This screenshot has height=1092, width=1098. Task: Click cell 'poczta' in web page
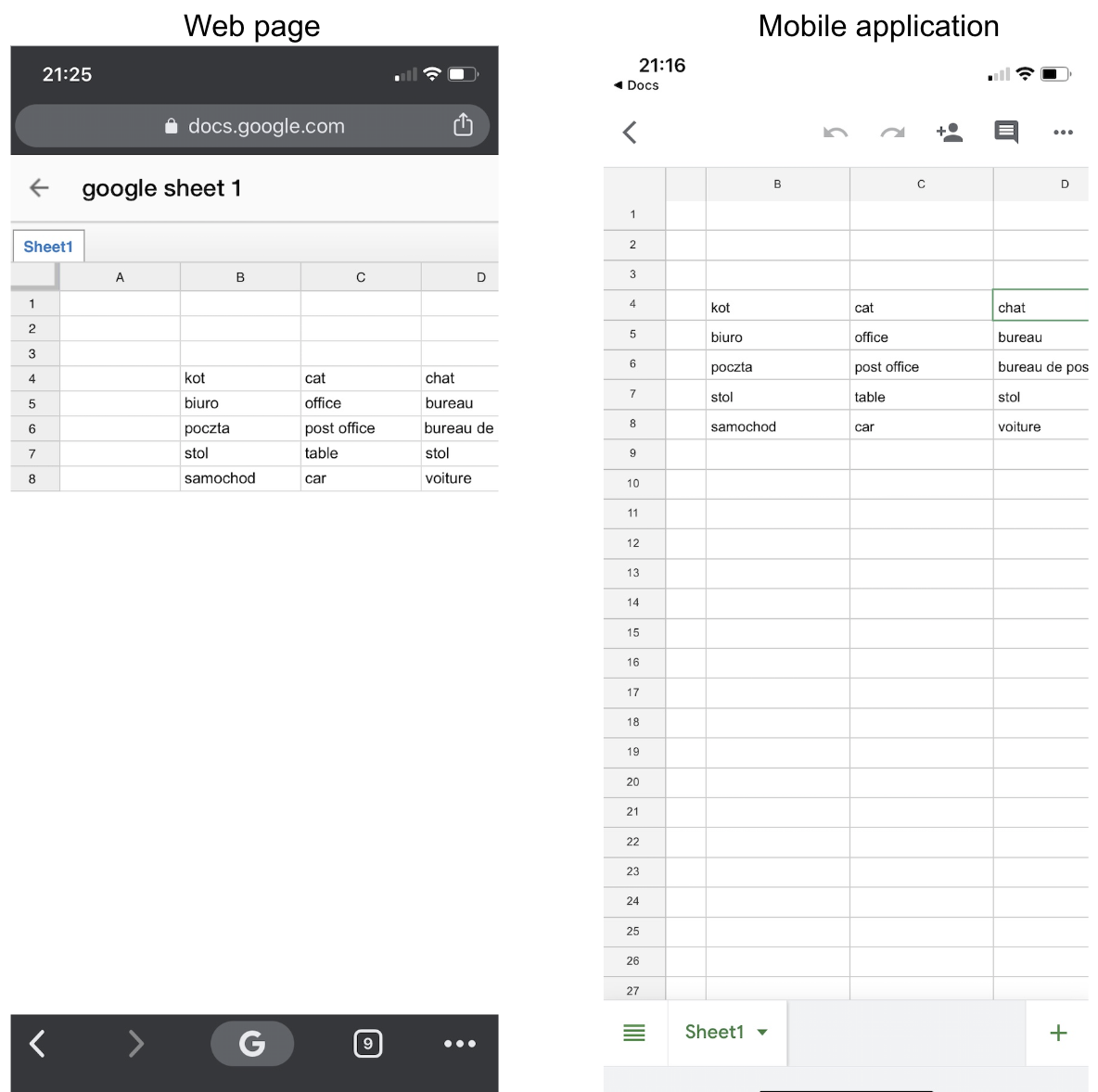[x=240, y=428]
